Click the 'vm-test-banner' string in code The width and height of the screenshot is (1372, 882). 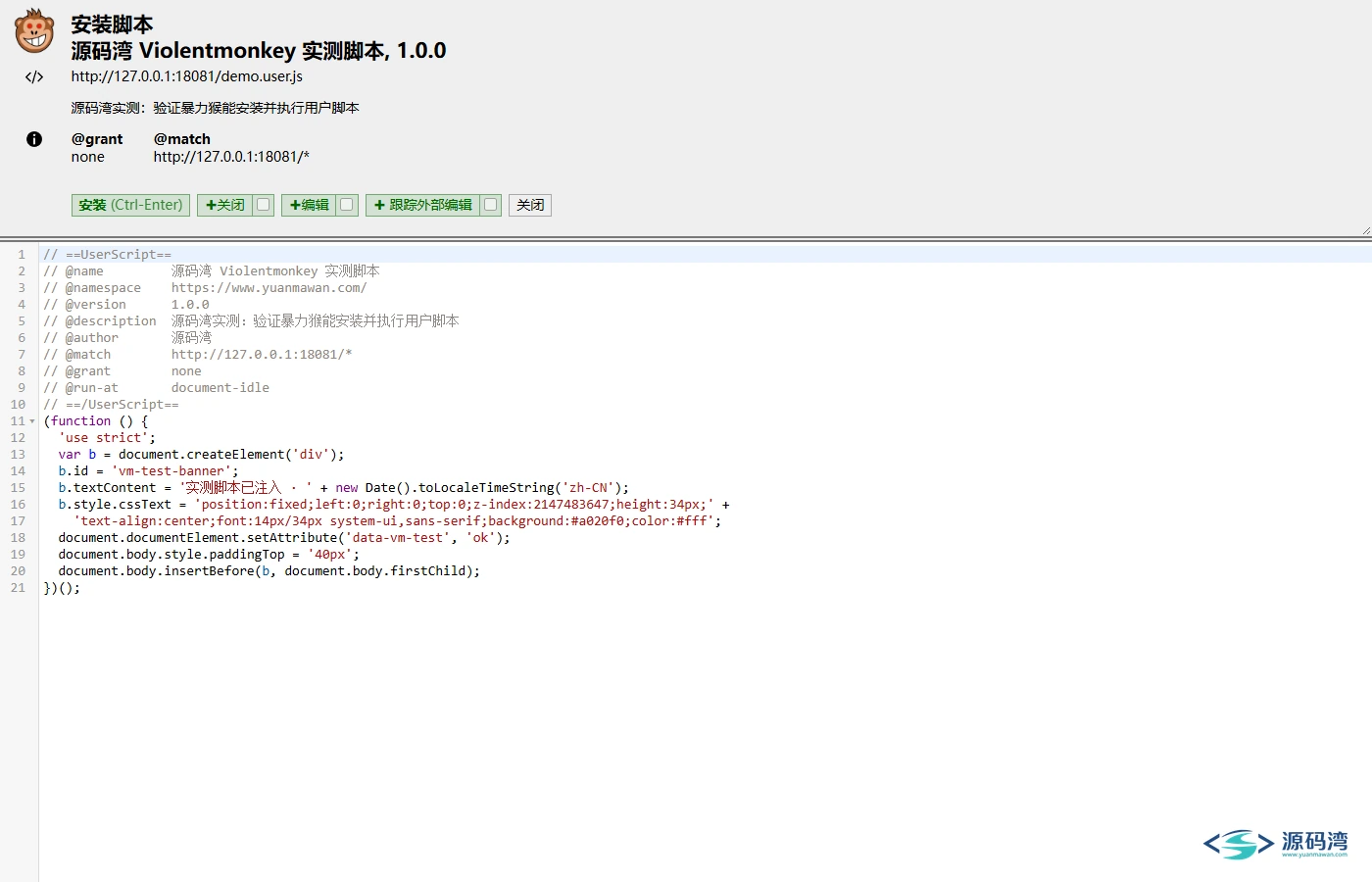171,471
